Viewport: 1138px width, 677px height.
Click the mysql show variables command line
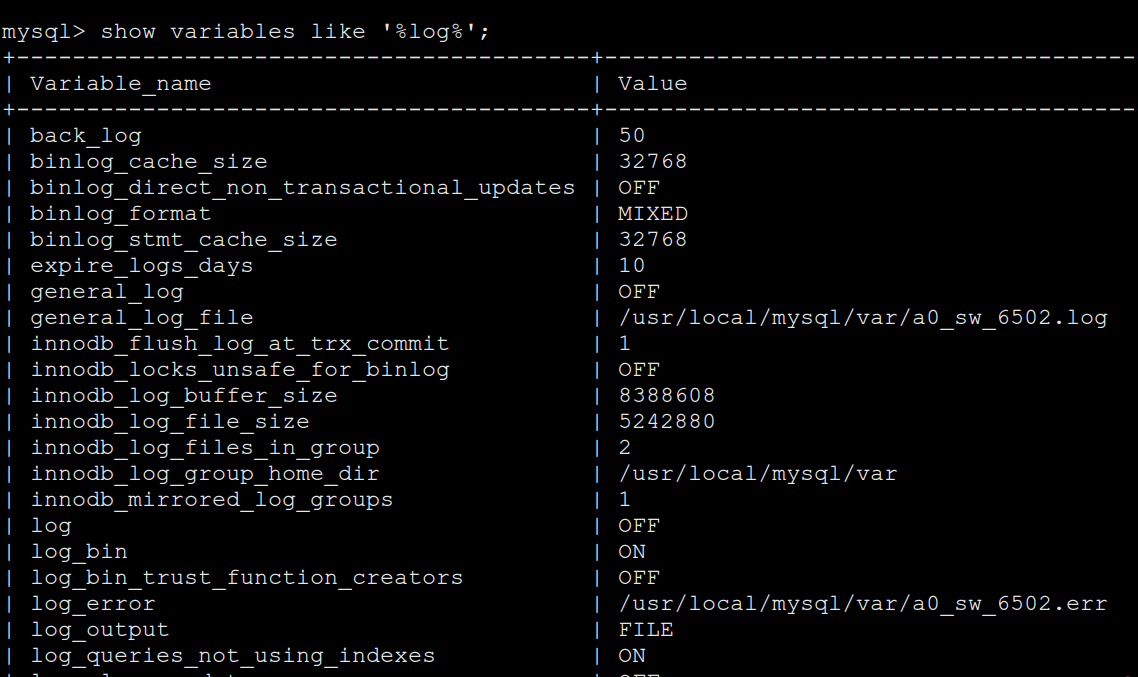[x=246, y=31]
